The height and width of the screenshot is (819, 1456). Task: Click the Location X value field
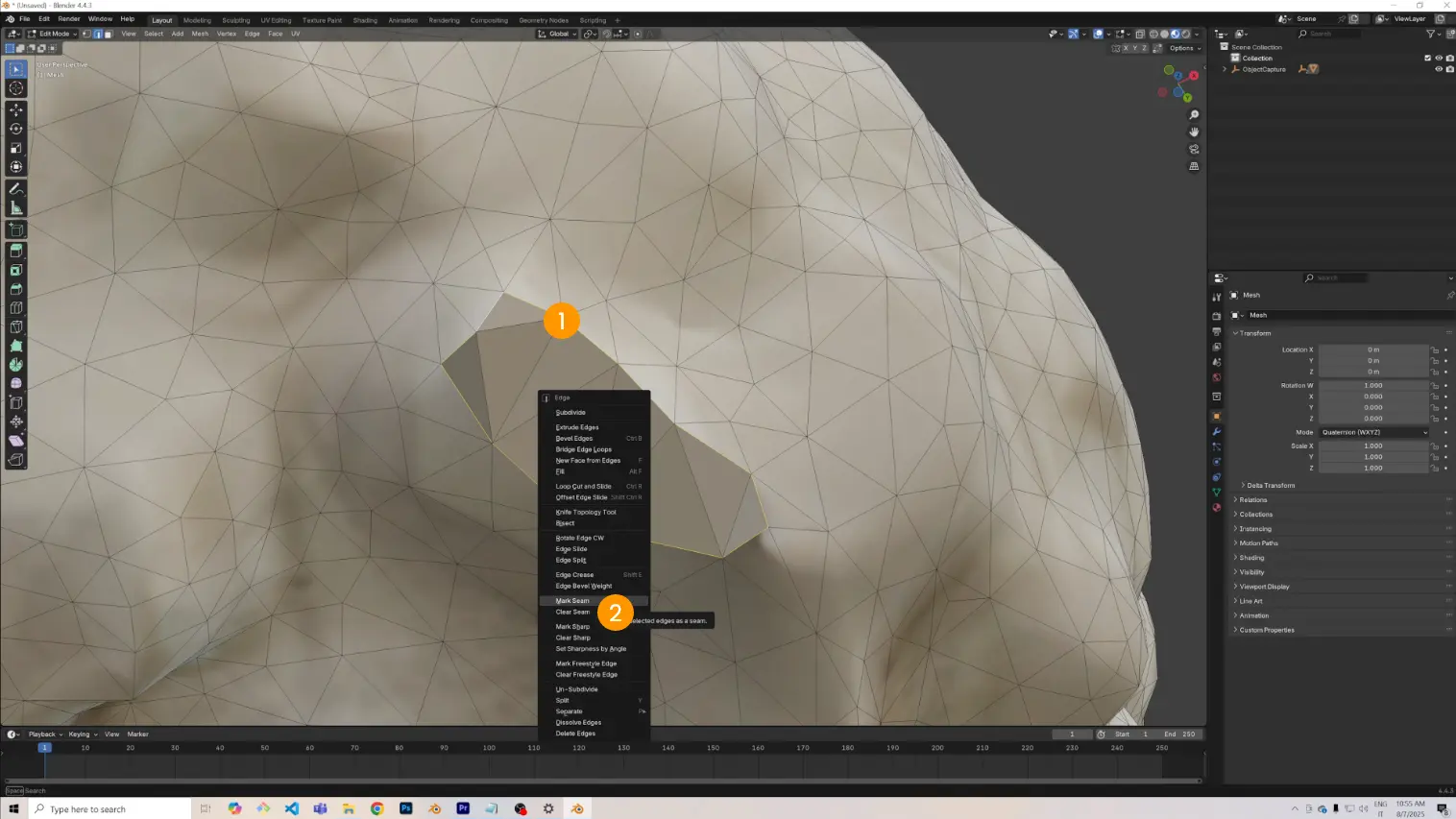pos(1372,349)
